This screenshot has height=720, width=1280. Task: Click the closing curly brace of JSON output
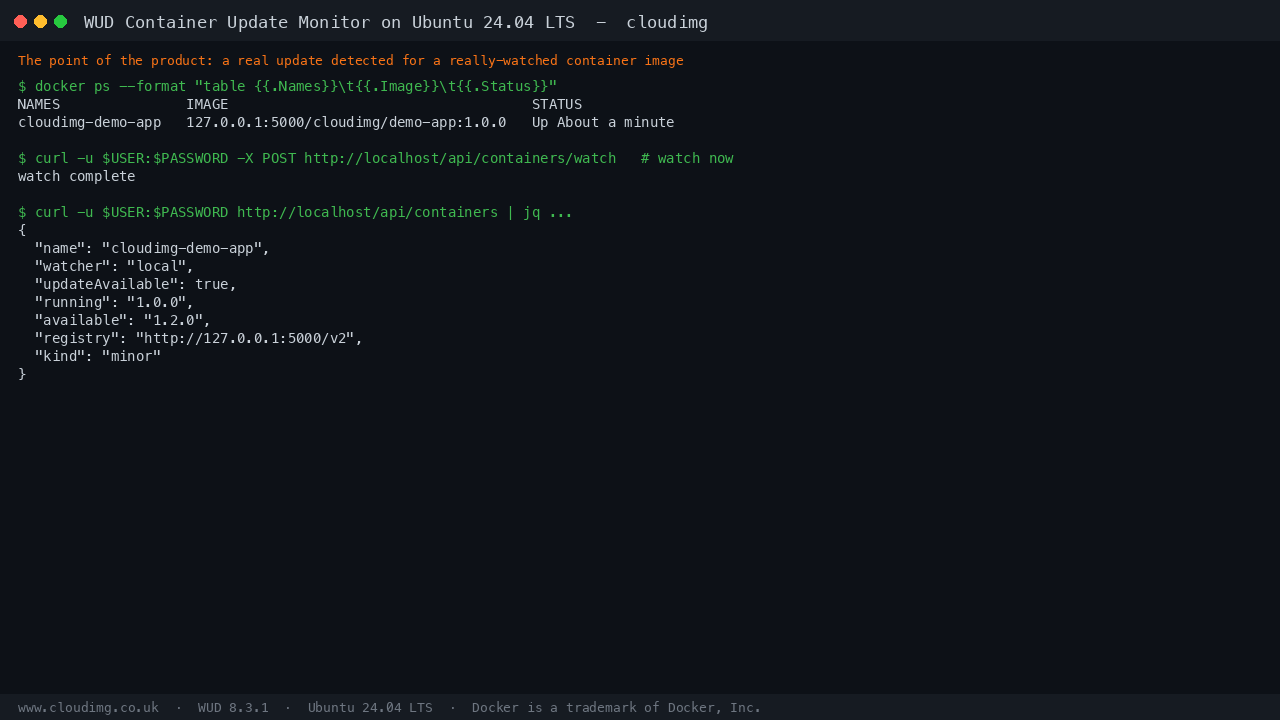point(22,374)
